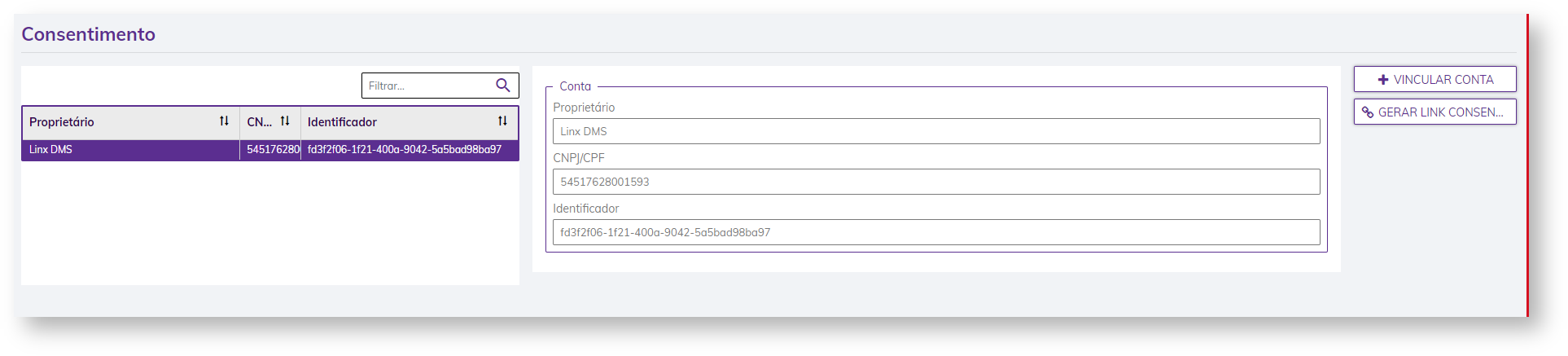Image resolution: width=1568 pixels, height=356 pixels.
Task: Click the Conta group label
Action: pos(575,86)
